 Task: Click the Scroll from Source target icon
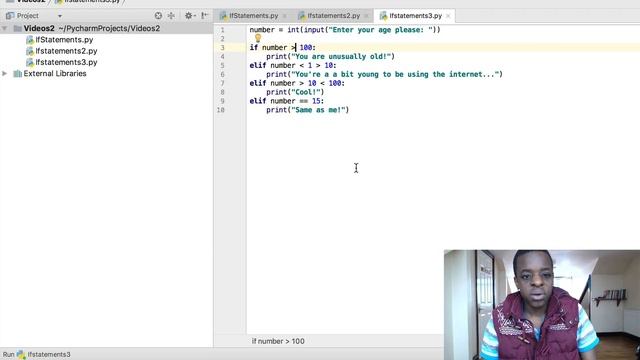coord(158,16)
